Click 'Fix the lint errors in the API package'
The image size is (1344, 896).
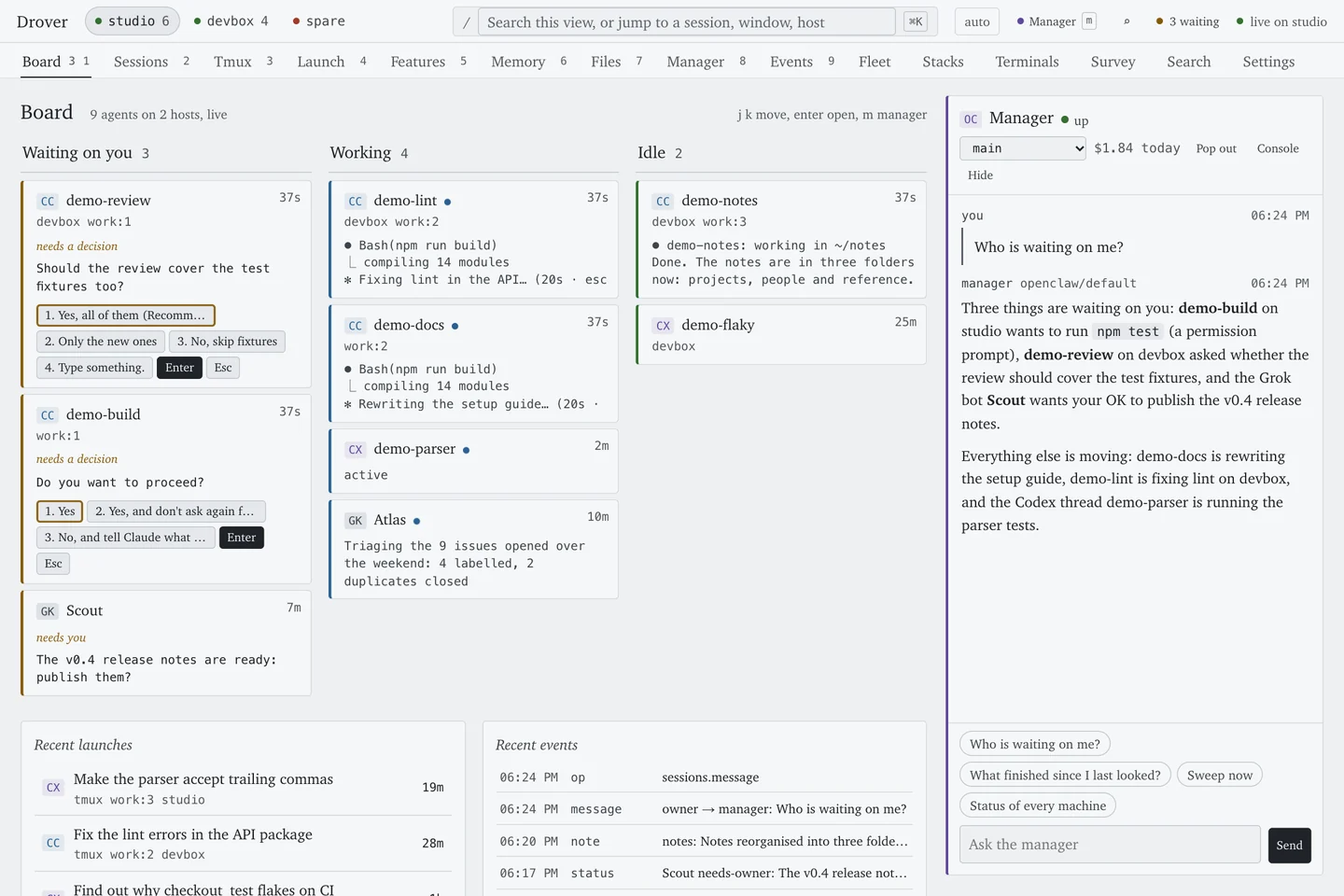193,834
